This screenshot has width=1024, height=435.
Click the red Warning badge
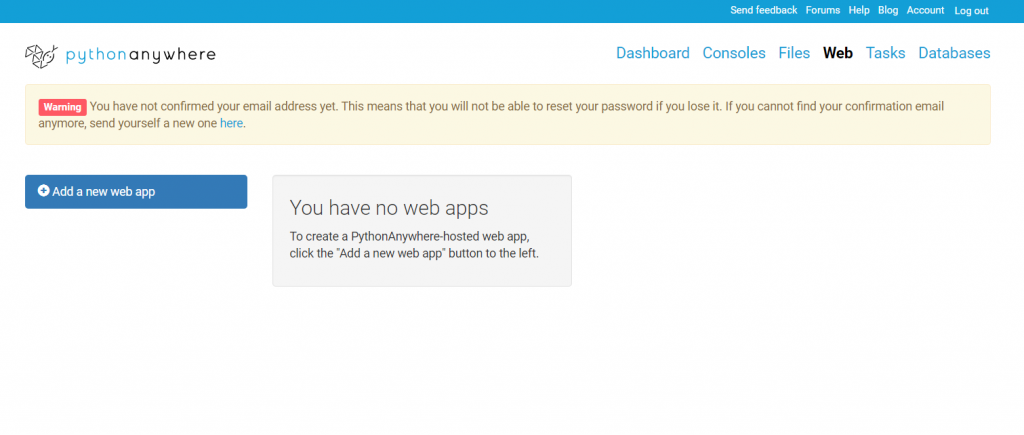[x=62, y=107]
